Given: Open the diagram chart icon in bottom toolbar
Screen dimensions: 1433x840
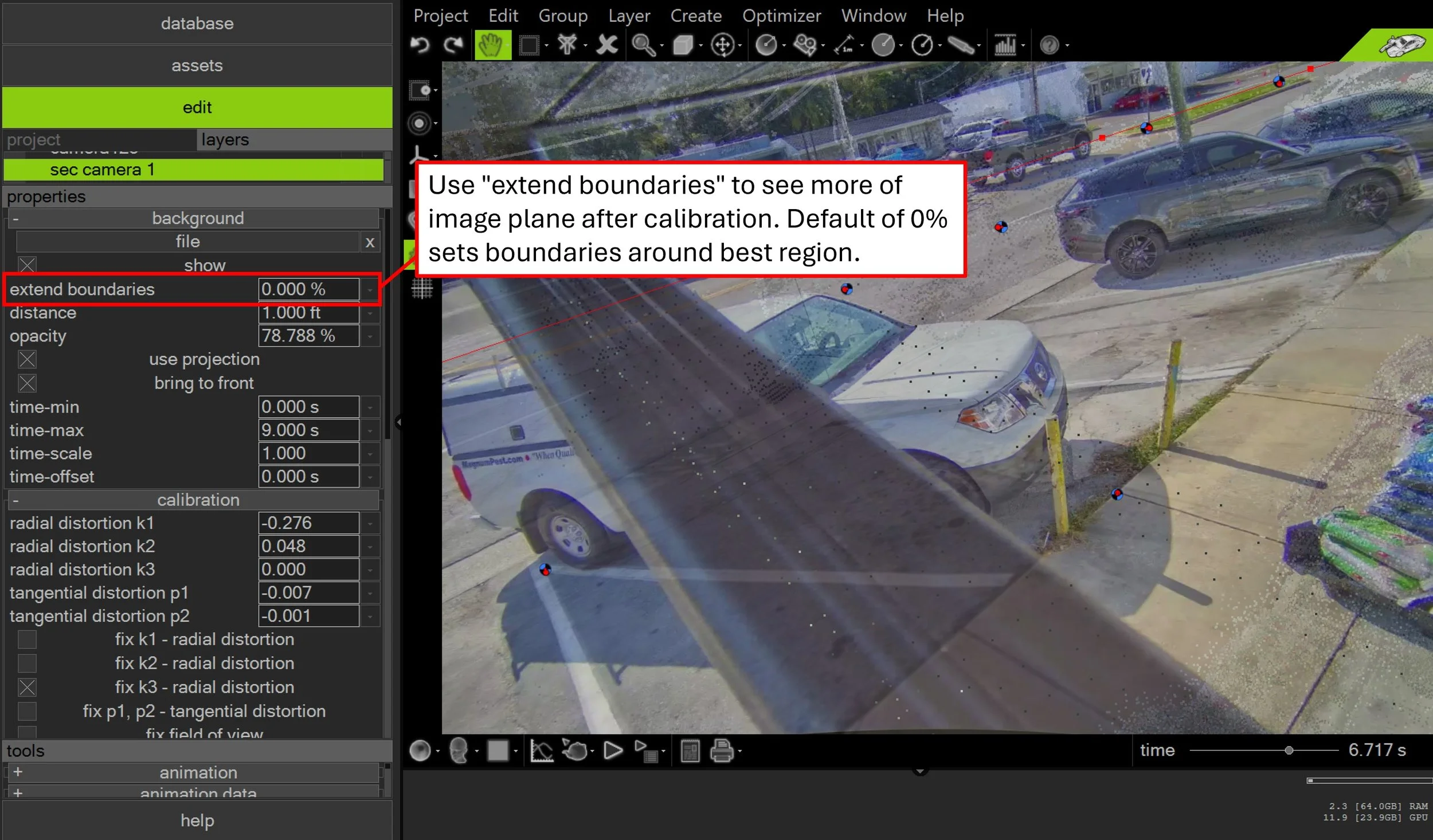Looking at the screenshot, I should point(541,751).
